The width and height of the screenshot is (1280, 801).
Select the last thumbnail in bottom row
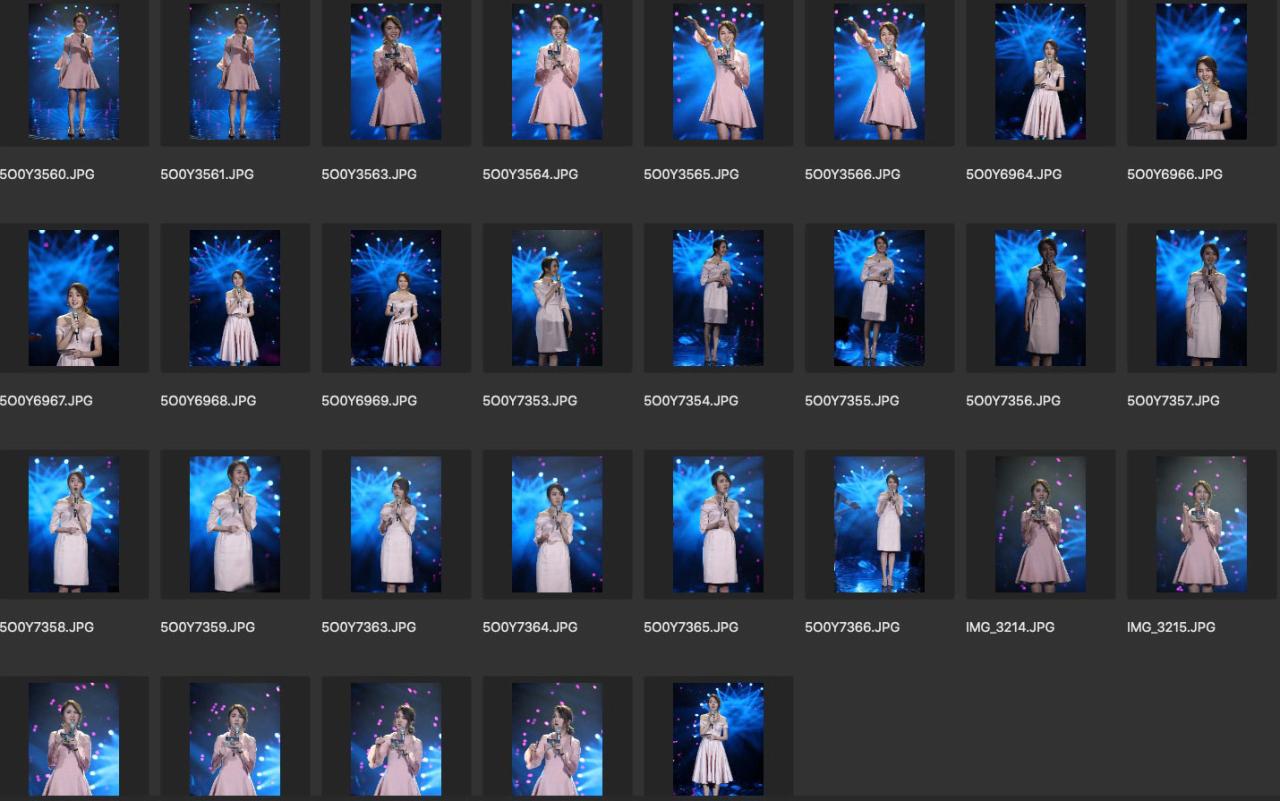pos(717,739)
